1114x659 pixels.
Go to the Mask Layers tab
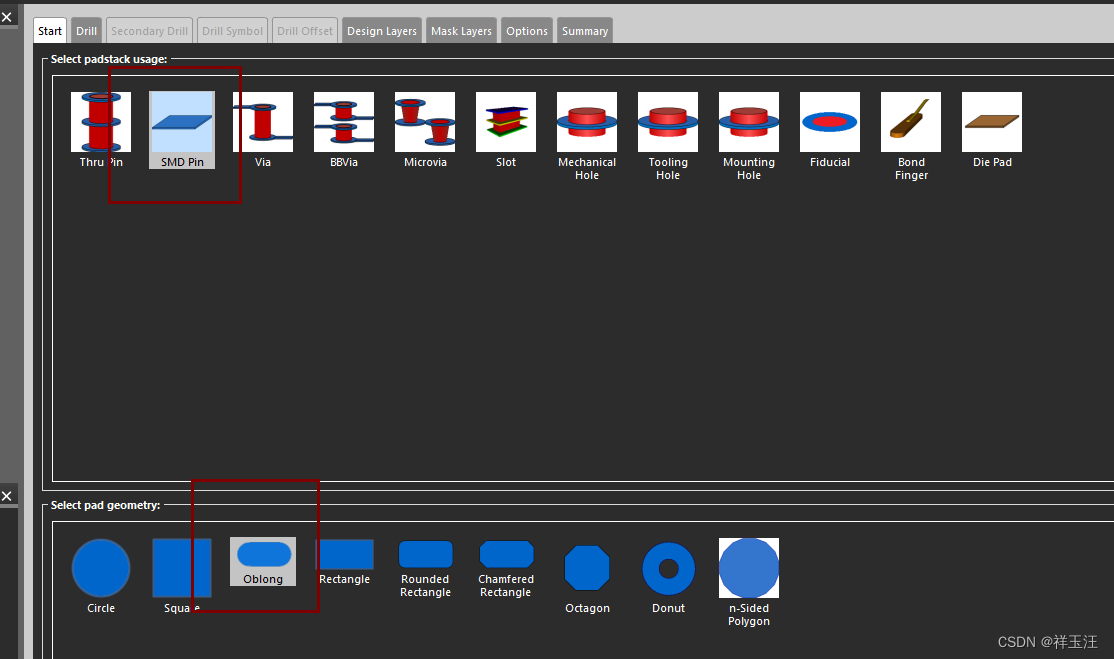(x=461, y=31)
